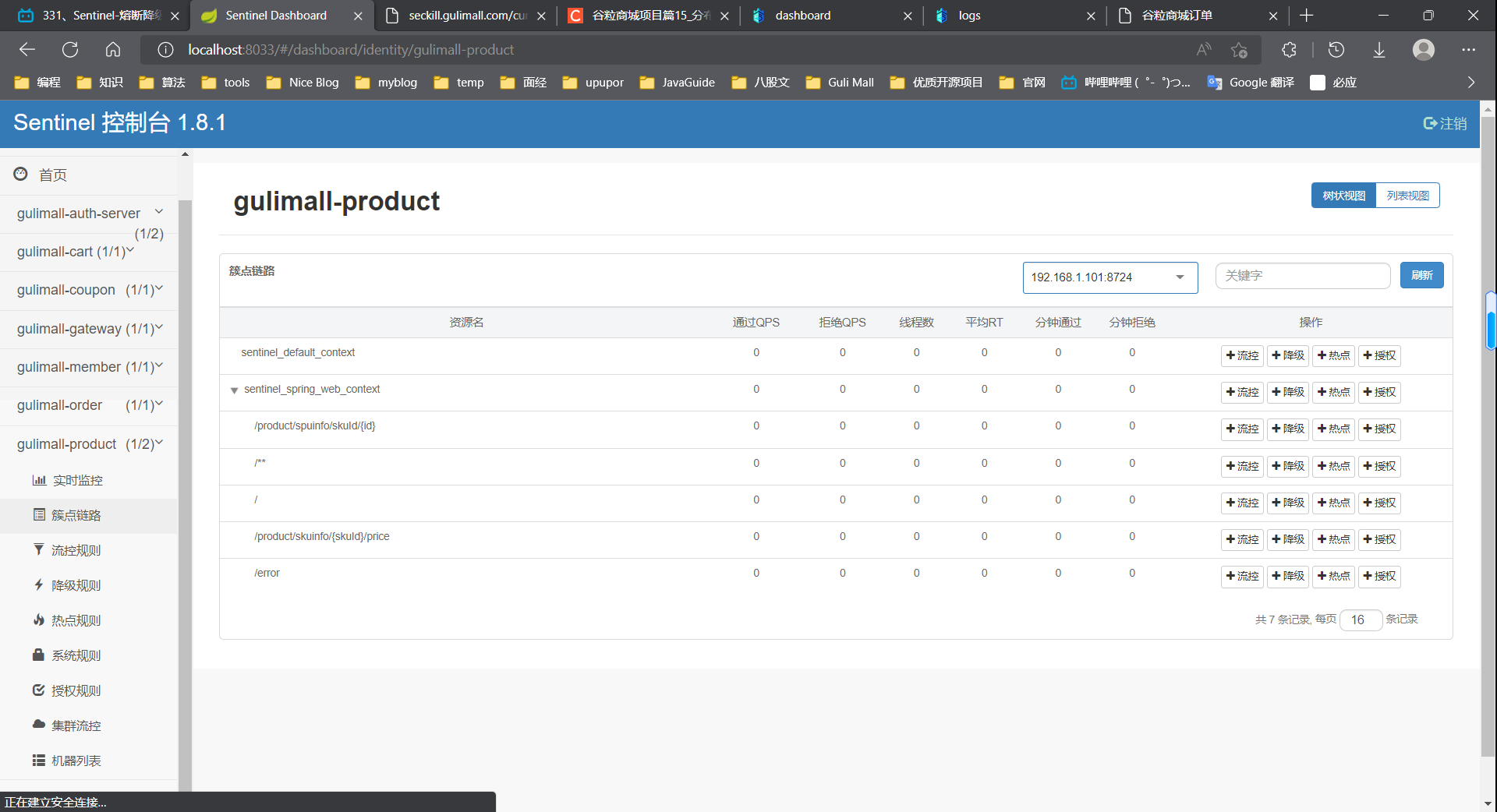Image resolution: width=1497 pixels, height=812 pixels.
Task: Add 热点 rule for /product/skuinfo/{skuId}/price
Action: [x=1333, y=539]
